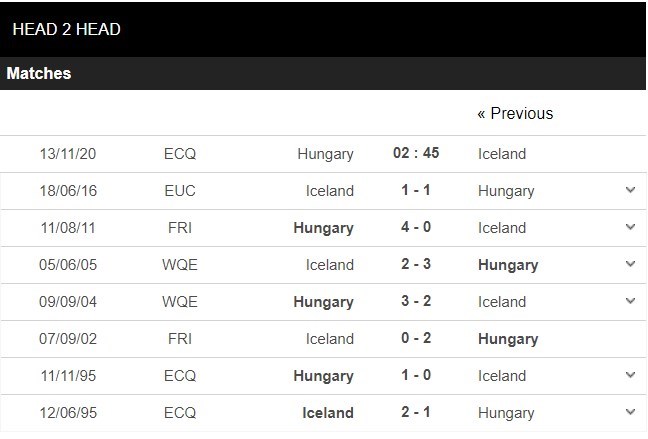The width and height of the screenshot is (648, 439).
Task: Open details chevron for the 05/06/05 match
Action: pyautogui.click(x=630, y=264)
